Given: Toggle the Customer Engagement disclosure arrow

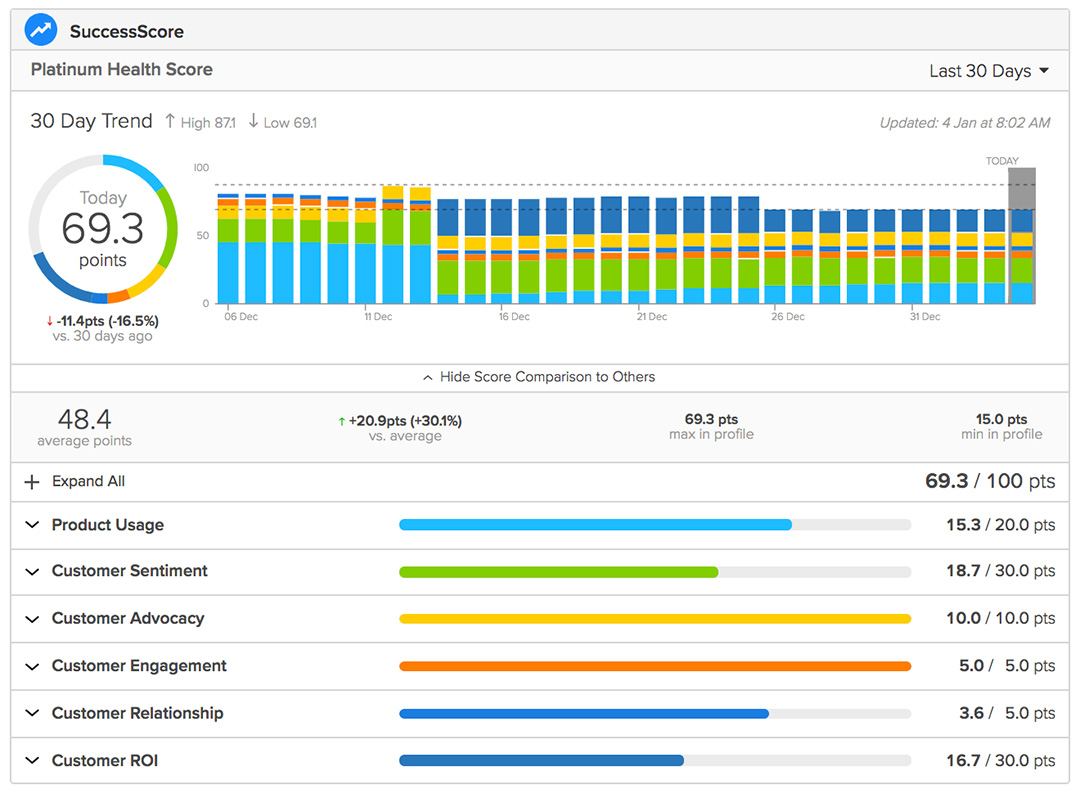Looking at the screenshot, I should pyautogui.click(x=32, y=665).
